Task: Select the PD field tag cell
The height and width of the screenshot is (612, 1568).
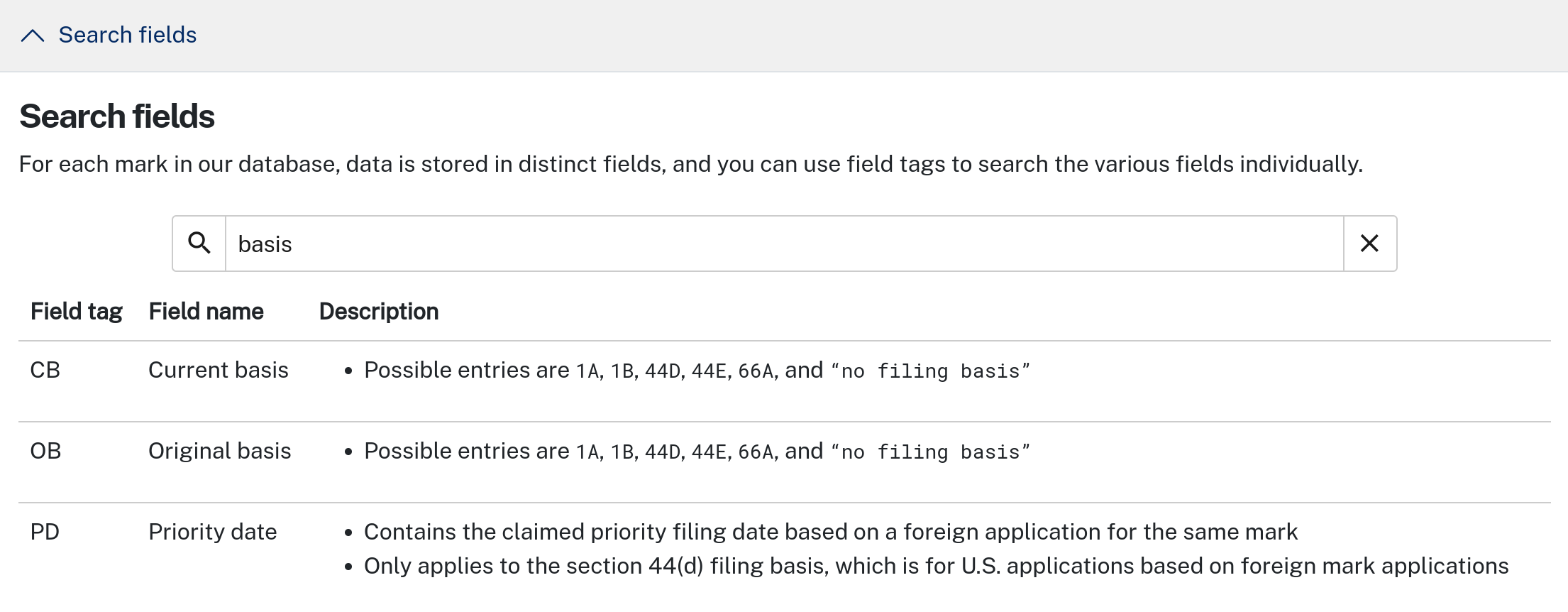Action: pos(45,532)
